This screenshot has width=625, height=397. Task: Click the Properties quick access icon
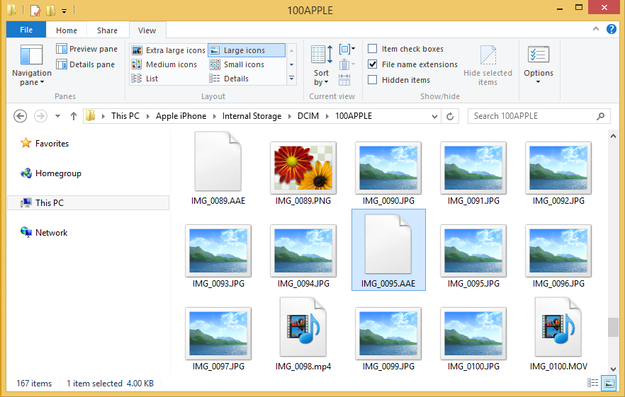(35, 10)
